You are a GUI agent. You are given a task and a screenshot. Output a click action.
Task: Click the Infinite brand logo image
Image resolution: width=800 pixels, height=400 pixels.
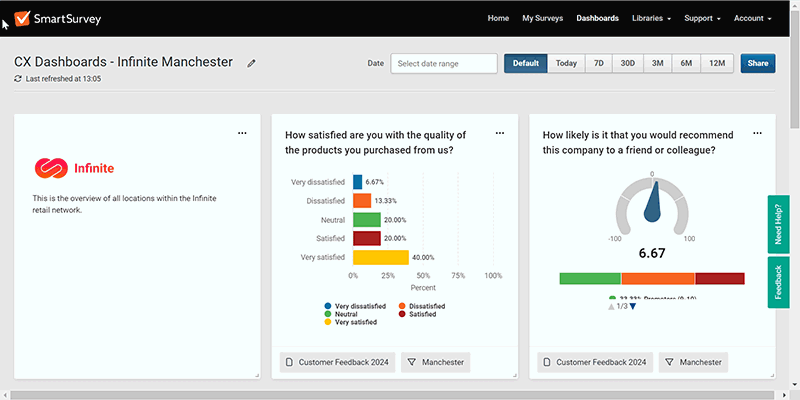coord(74,168)
